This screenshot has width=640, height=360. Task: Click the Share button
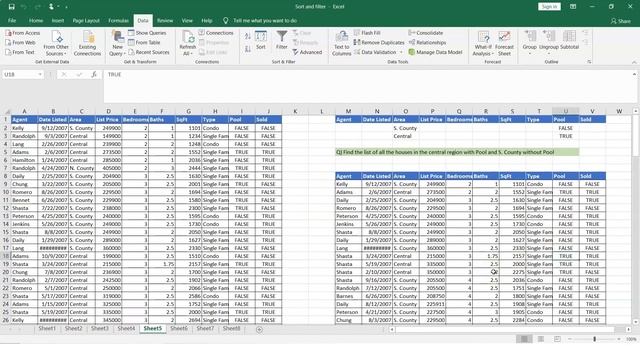(x=621, y=21)
